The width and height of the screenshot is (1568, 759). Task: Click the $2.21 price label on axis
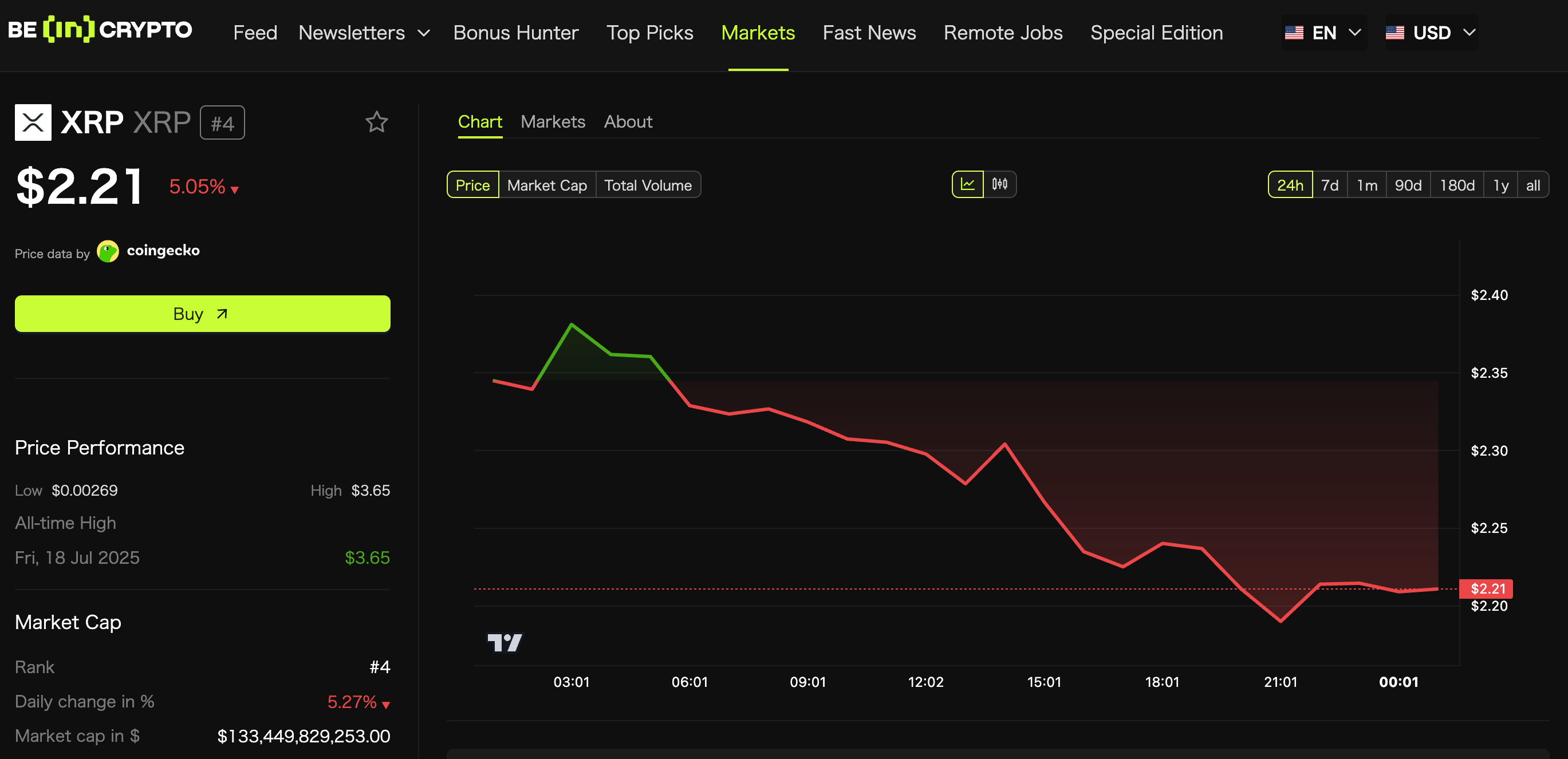pos(1488,588)
